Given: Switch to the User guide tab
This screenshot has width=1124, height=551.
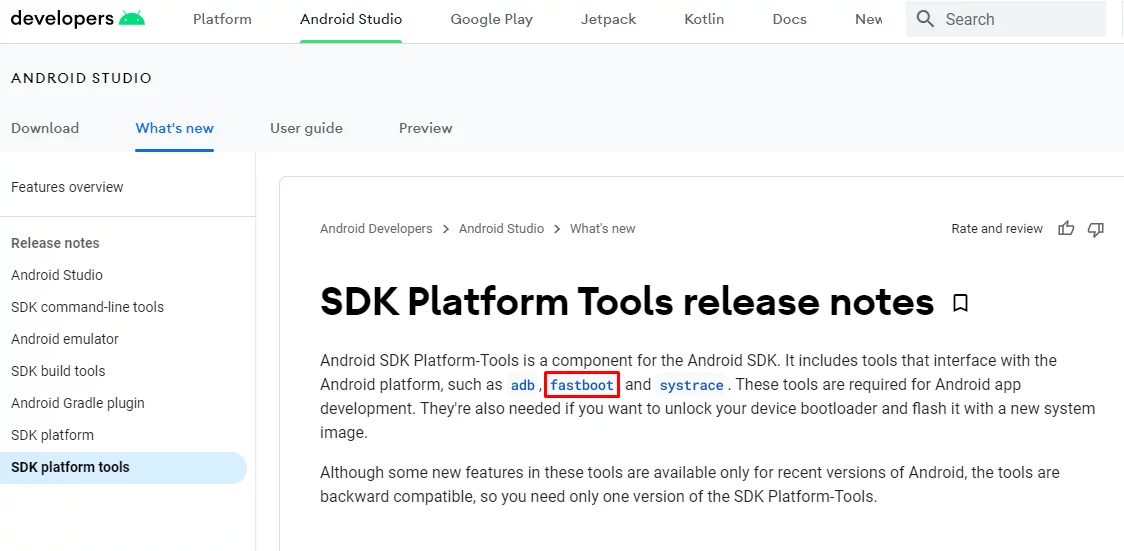Looking at the screenshot, I should point(306,128).
